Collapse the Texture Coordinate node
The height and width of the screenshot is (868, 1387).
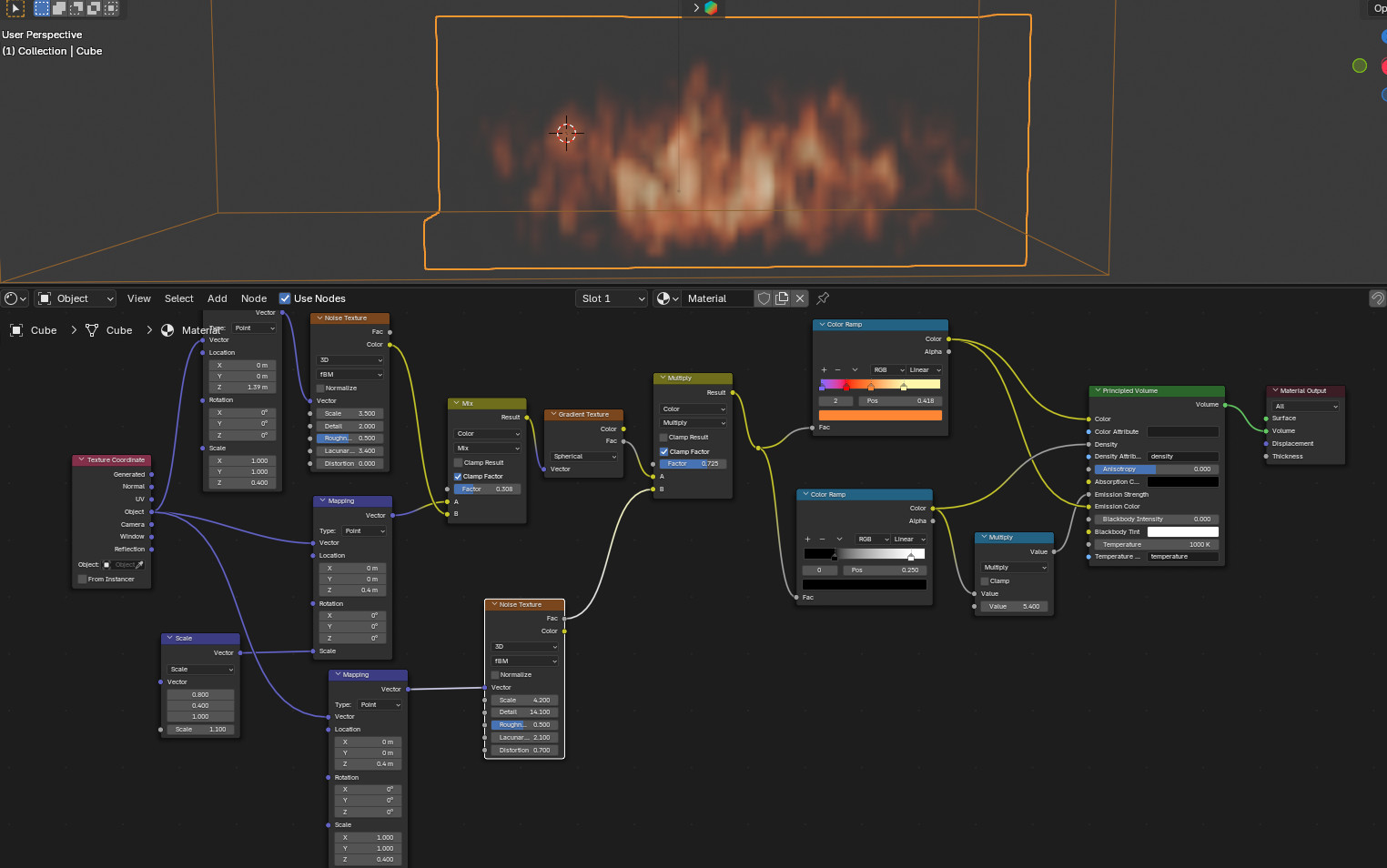pos(81,460)
